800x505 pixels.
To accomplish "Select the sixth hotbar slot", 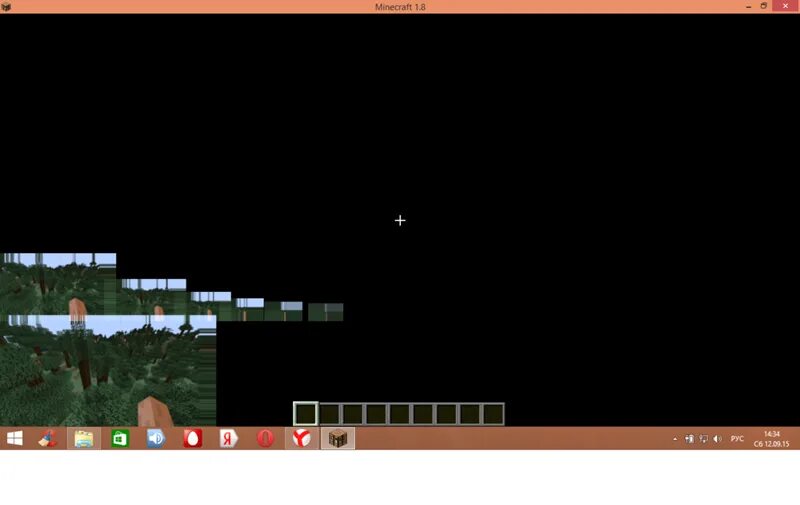I will 423,414.
